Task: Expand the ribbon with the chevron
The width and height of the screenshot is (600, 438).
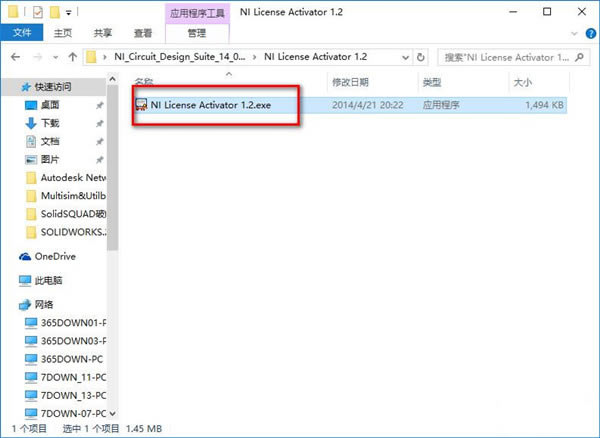Action: [574, 34]
